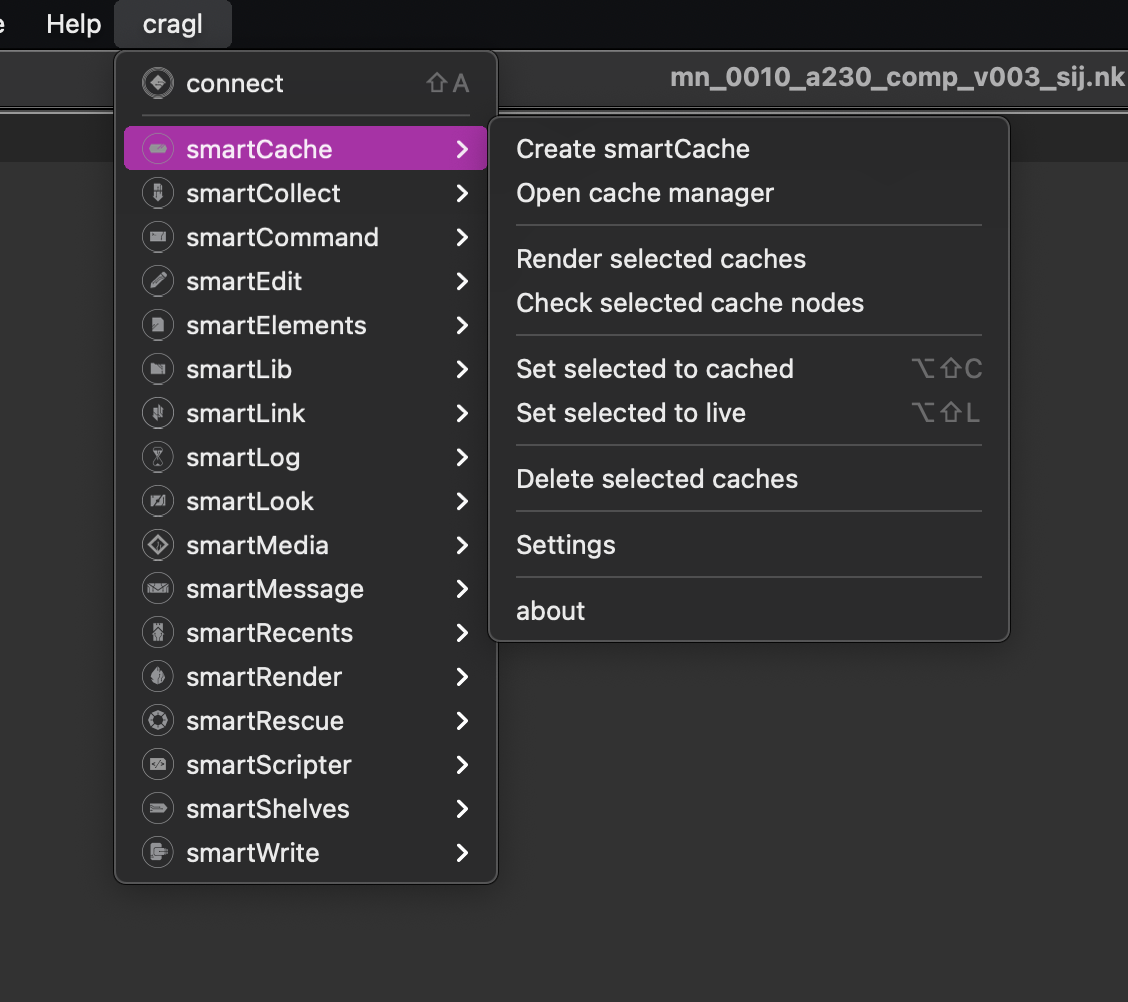Click the smartRender icon
Viewport: 1128px width, 1002px height.
pyautogui.click(x=157, y=677)
